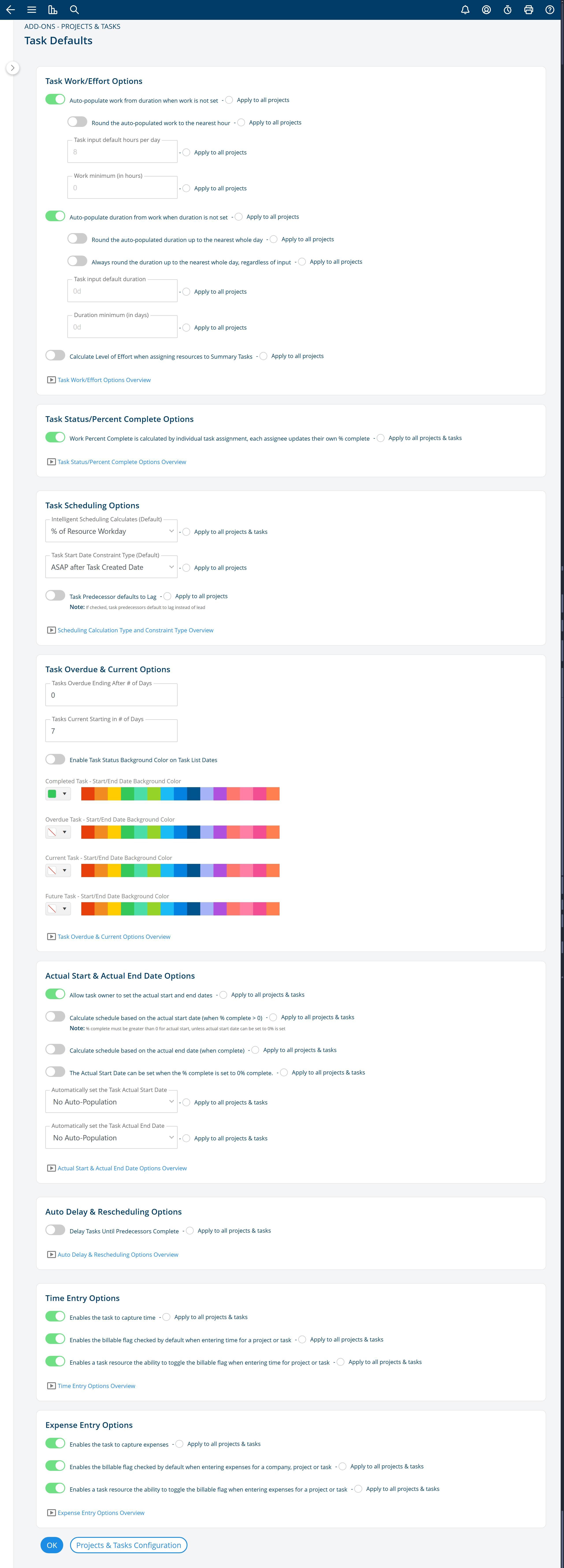
Task: Click the OK button
Action: pyautogui.click(x=52, y=1545)
